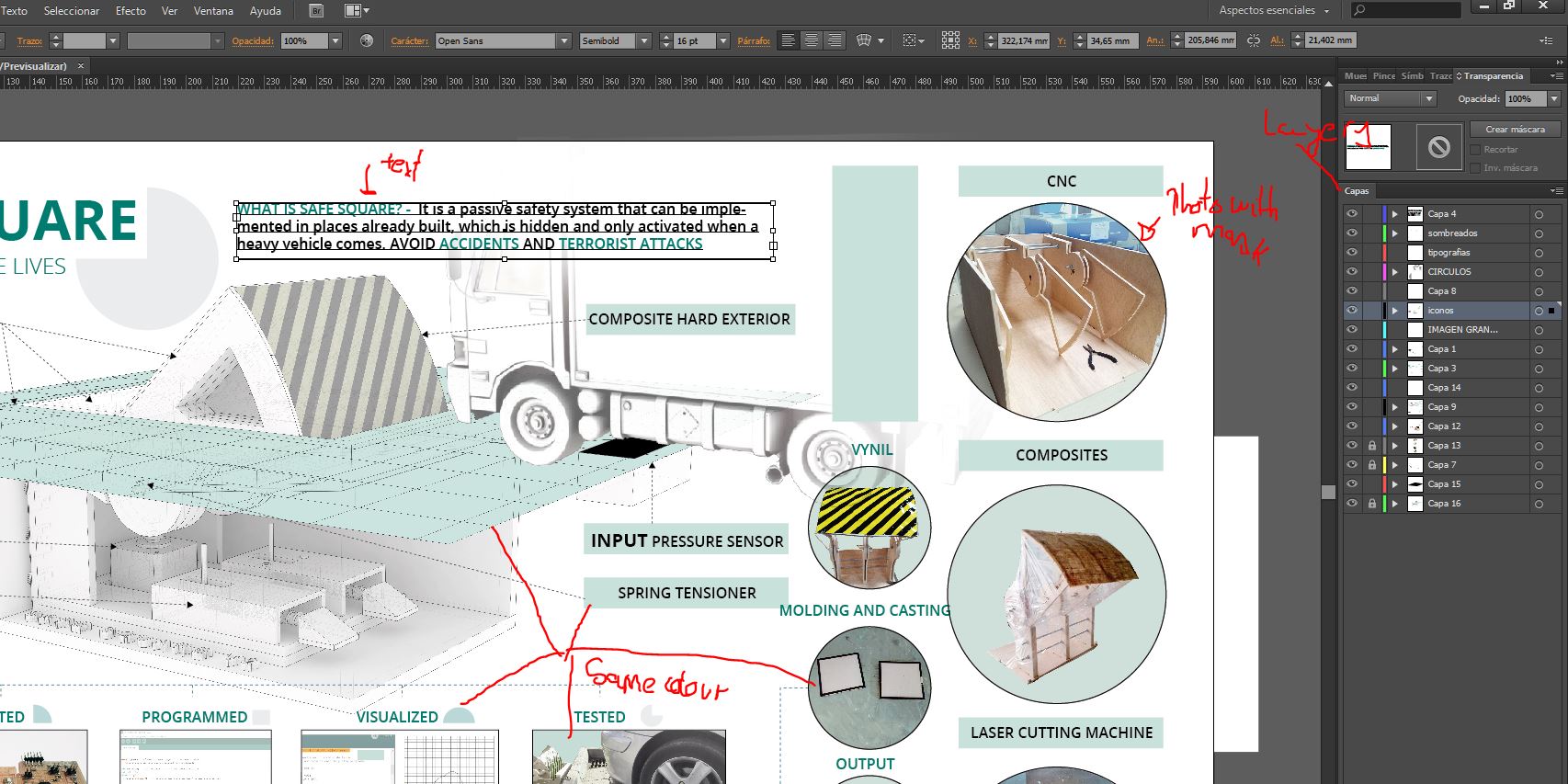Target the sombreados layer circle

click(1539, 233)
